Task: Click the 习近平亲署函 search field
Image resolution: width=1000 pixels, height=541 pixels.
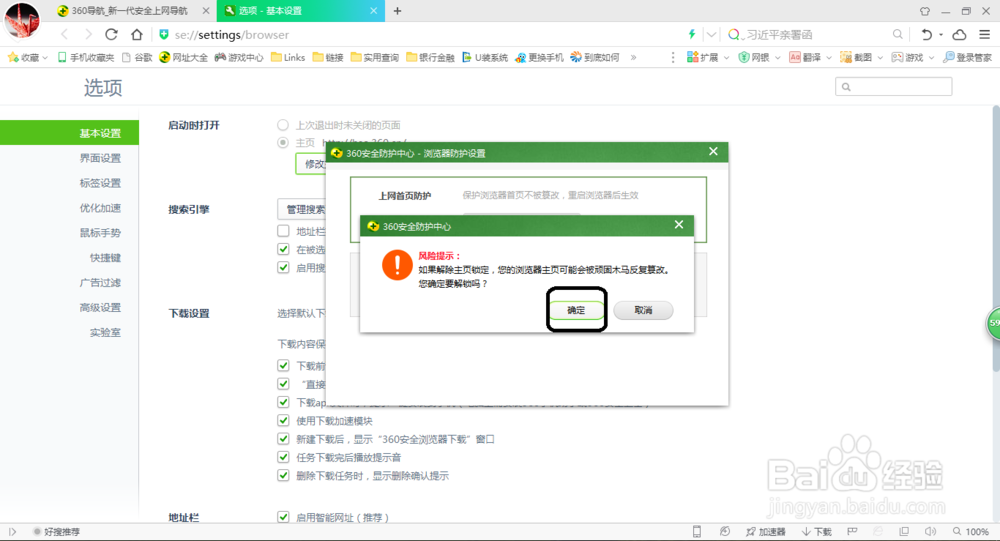Action: pos(780,34)
